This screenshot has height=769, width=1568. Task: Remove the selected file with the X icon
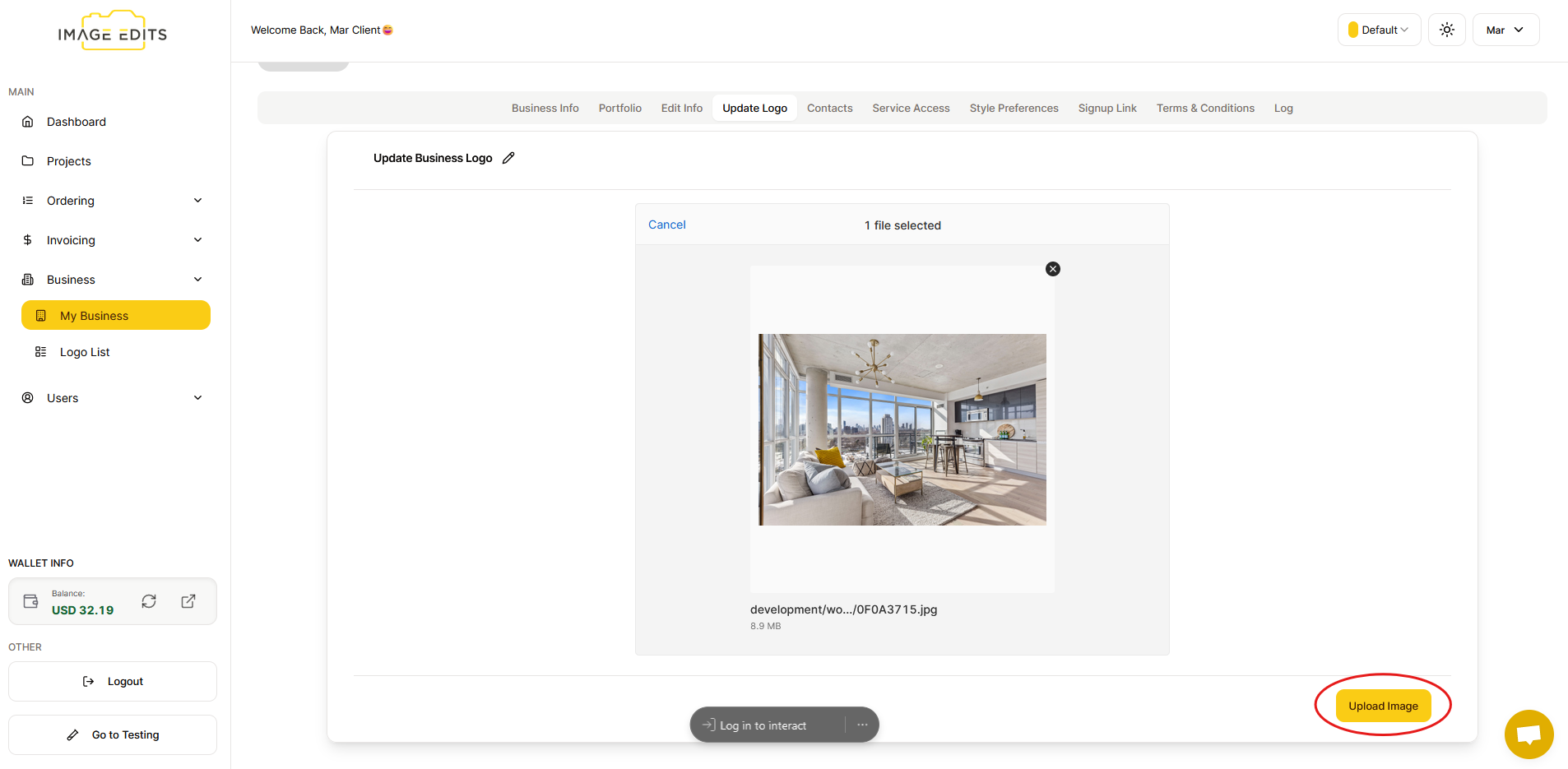(1052, 269)
